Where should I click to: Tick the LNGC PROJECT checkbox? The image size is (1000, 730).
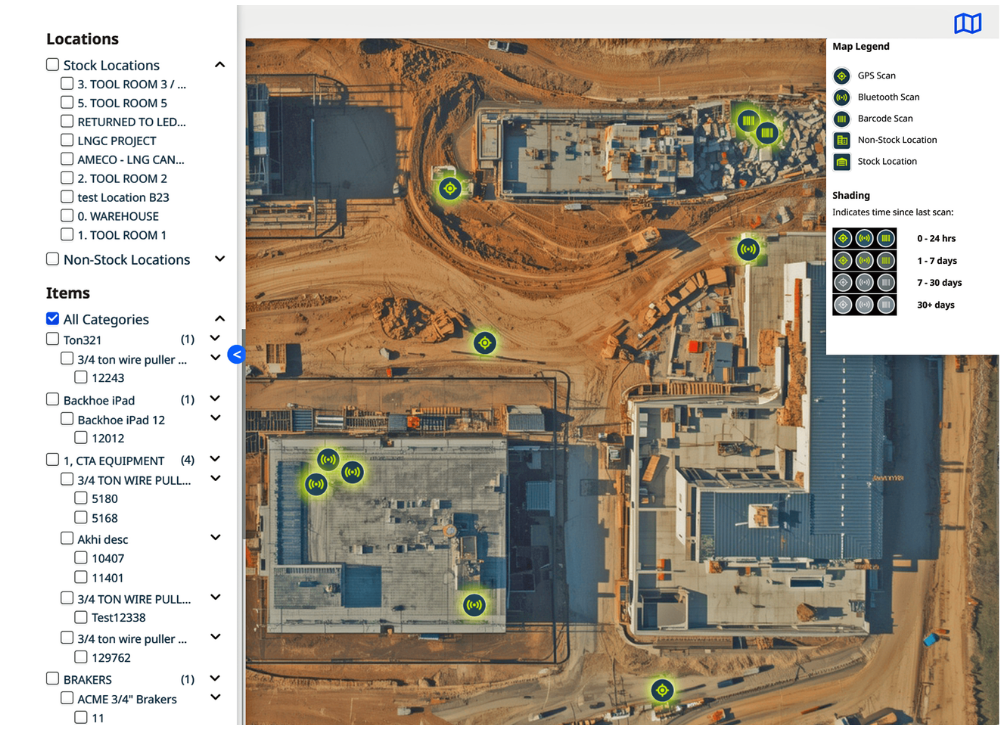[67, 141]
